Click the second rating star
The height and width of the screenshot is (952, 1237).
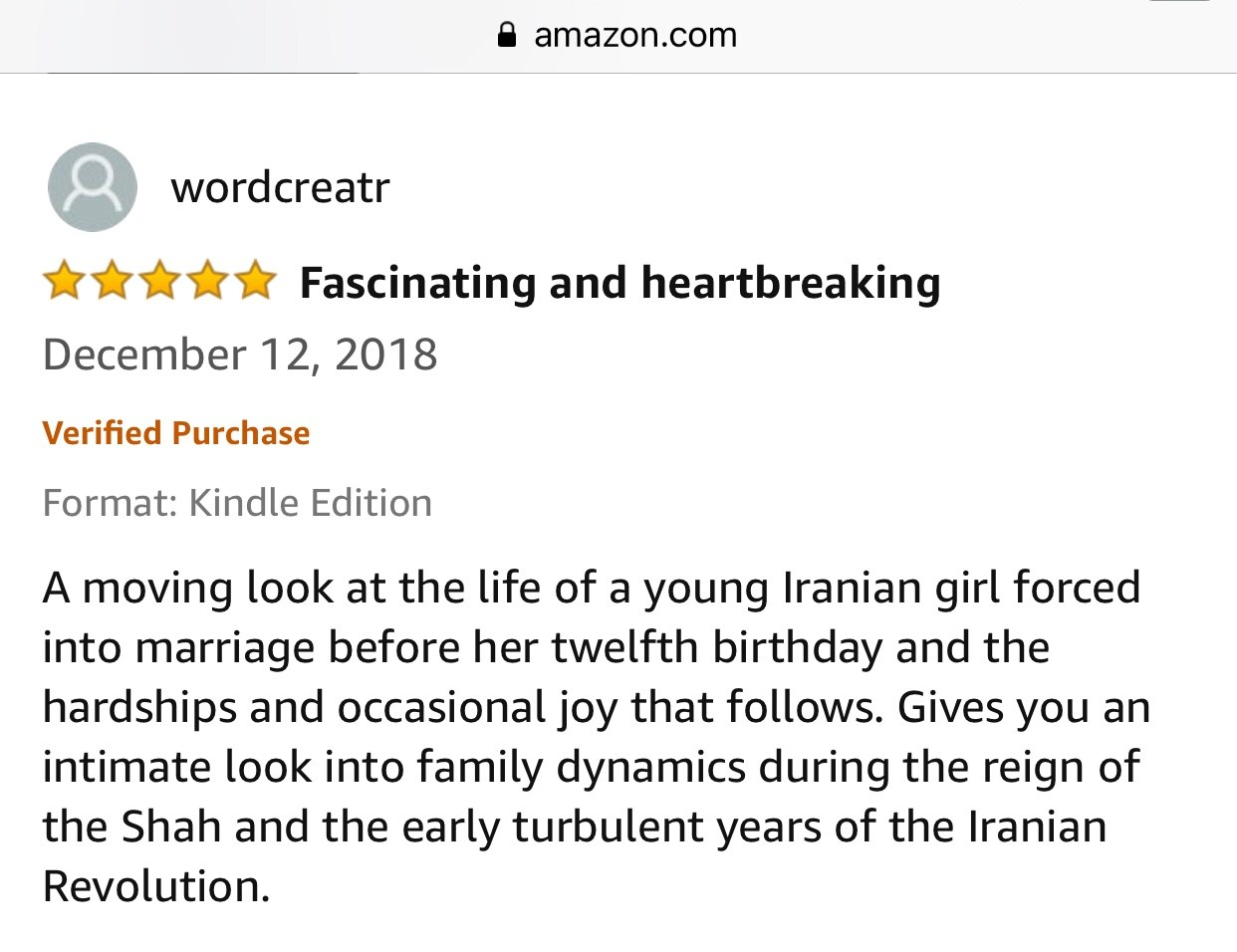point(112,282)
